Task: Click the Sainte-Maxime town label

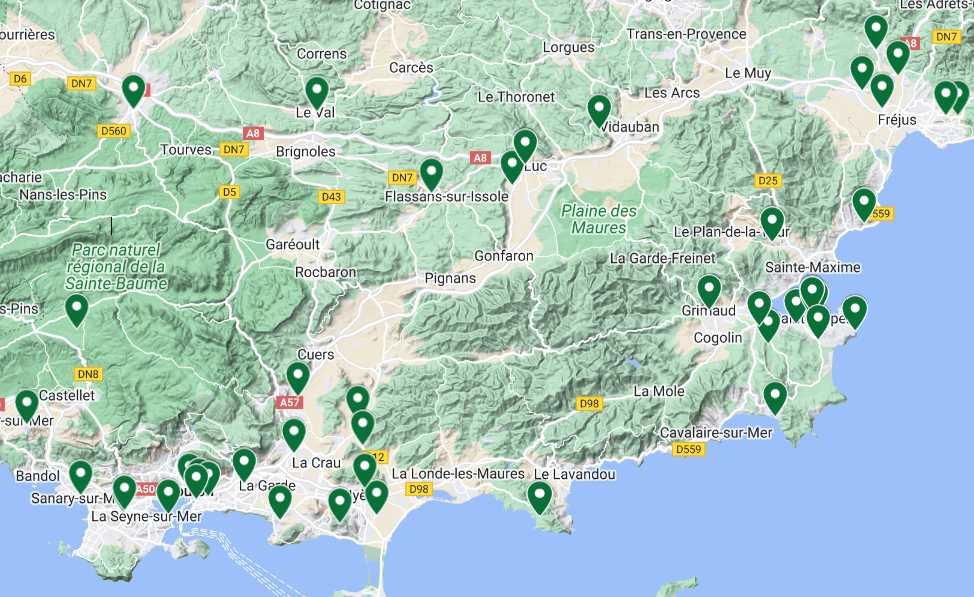Action: coord(812,268)
